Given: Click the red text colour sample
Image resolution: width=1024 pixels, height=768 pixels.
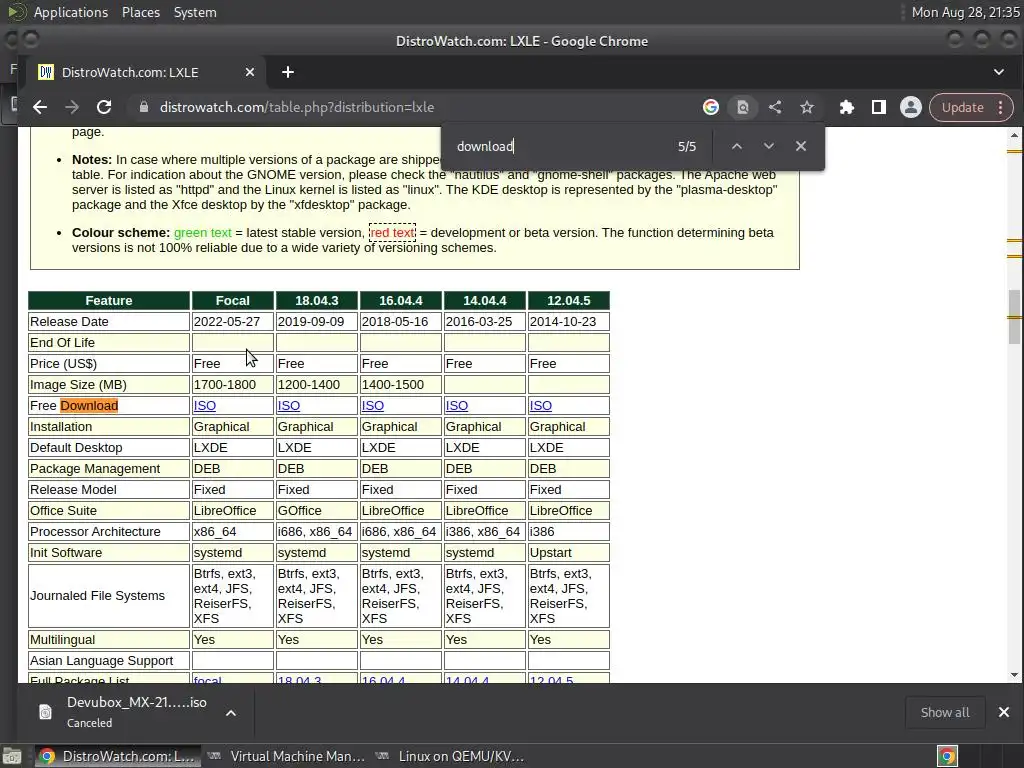Looking at the screenshot, I should tap(392, 232).
